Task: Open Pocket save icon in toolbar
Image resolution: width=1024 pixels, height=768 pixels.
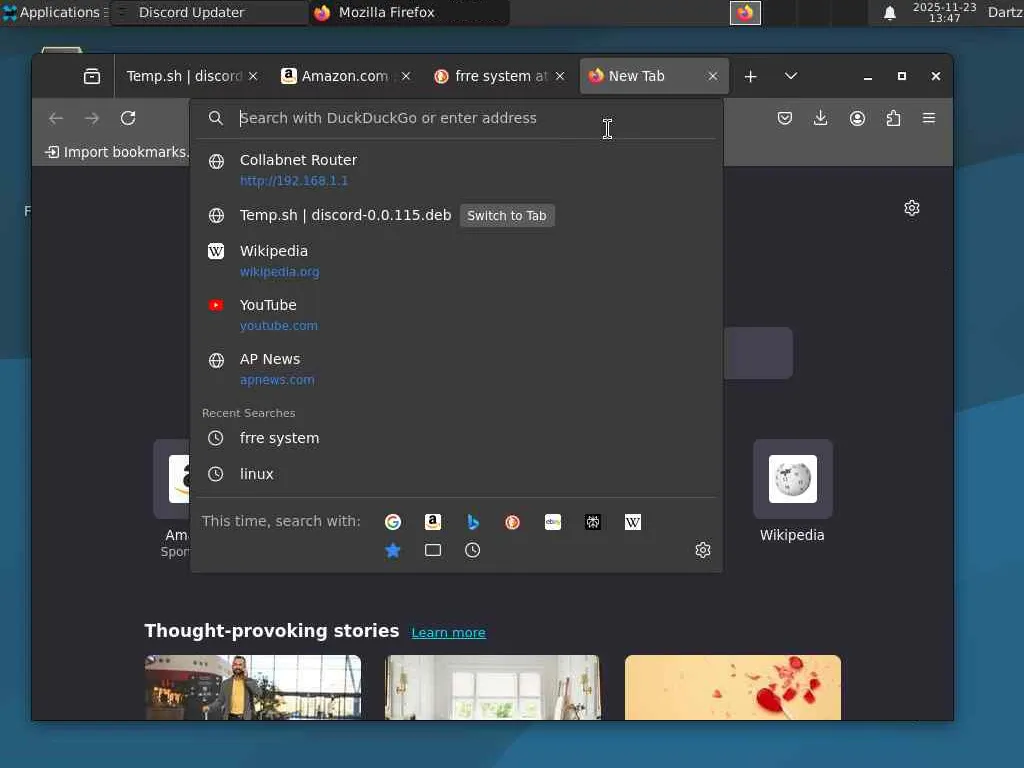Action: 785,118
